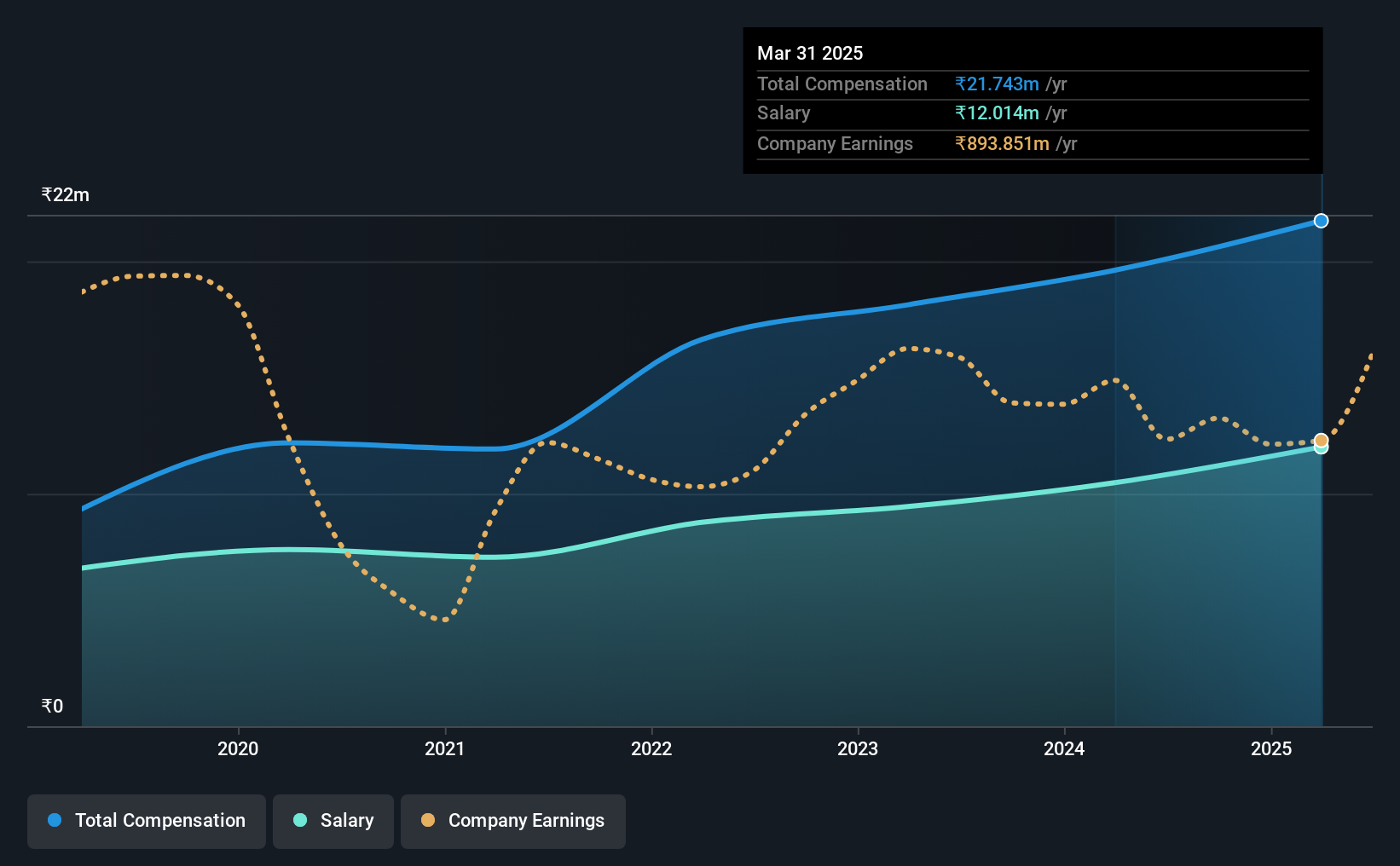Click the blue Total Compensation legend dot
This screenshot has height=866, width=1400.
point(55,820)
